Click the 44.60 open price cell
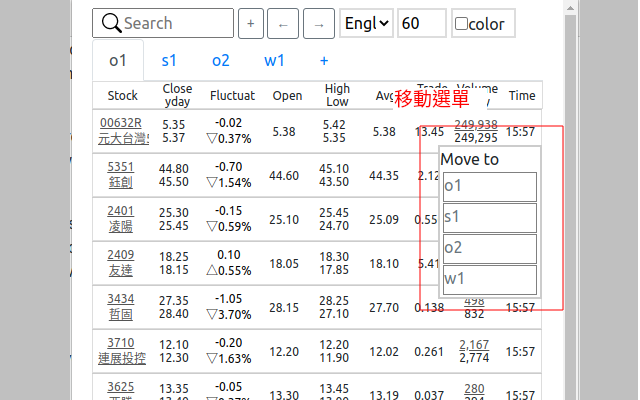The height and width of the screenshot is (400, 640). tap(284, 176)
